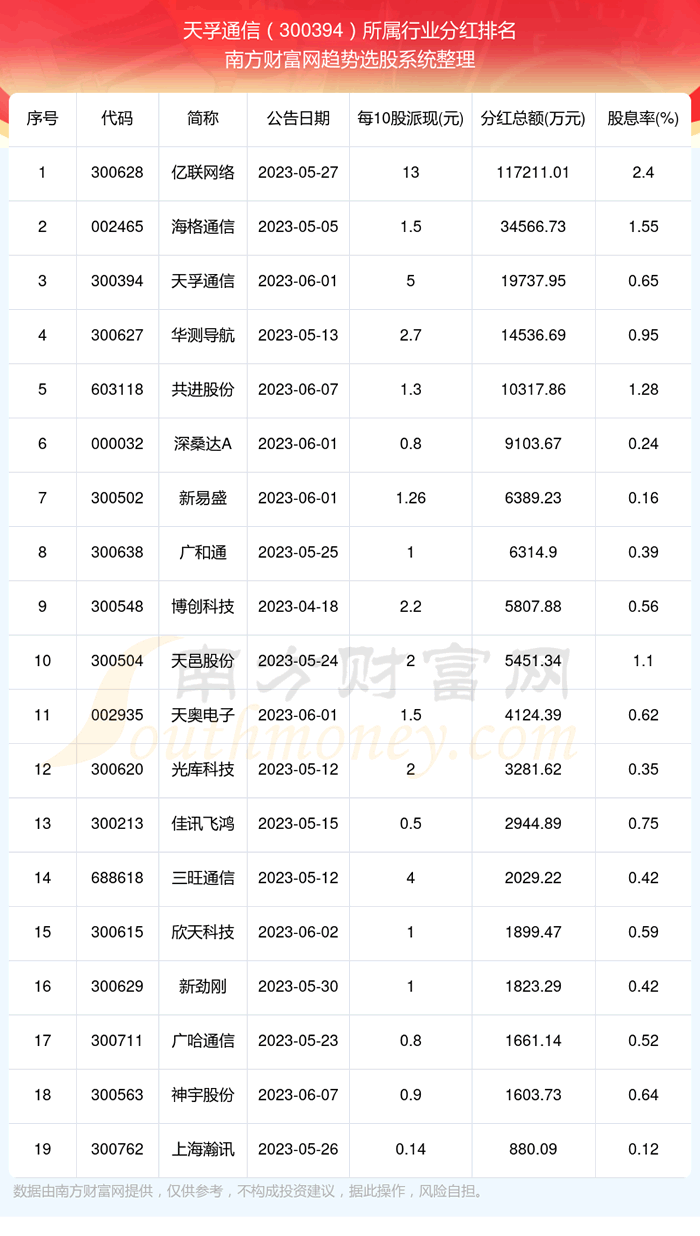Click stock code 688618
The height and width of the screenshot is (1236, 700).
pyautogui.click(x=117, y=878)
